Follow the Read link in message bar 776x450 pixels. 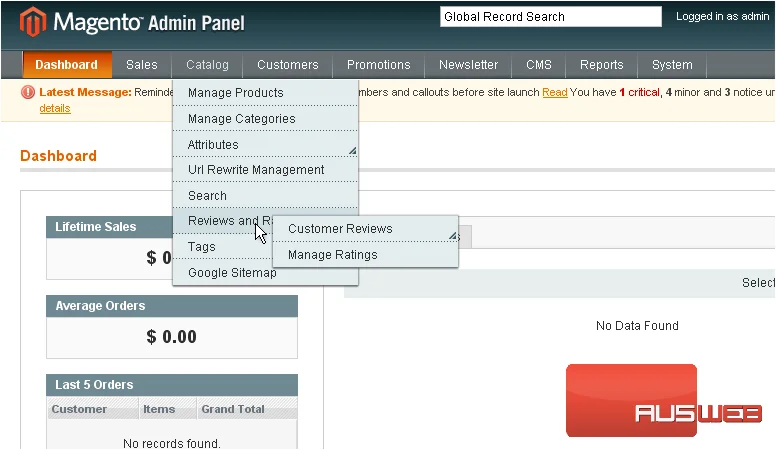click(x=555, y=92)
